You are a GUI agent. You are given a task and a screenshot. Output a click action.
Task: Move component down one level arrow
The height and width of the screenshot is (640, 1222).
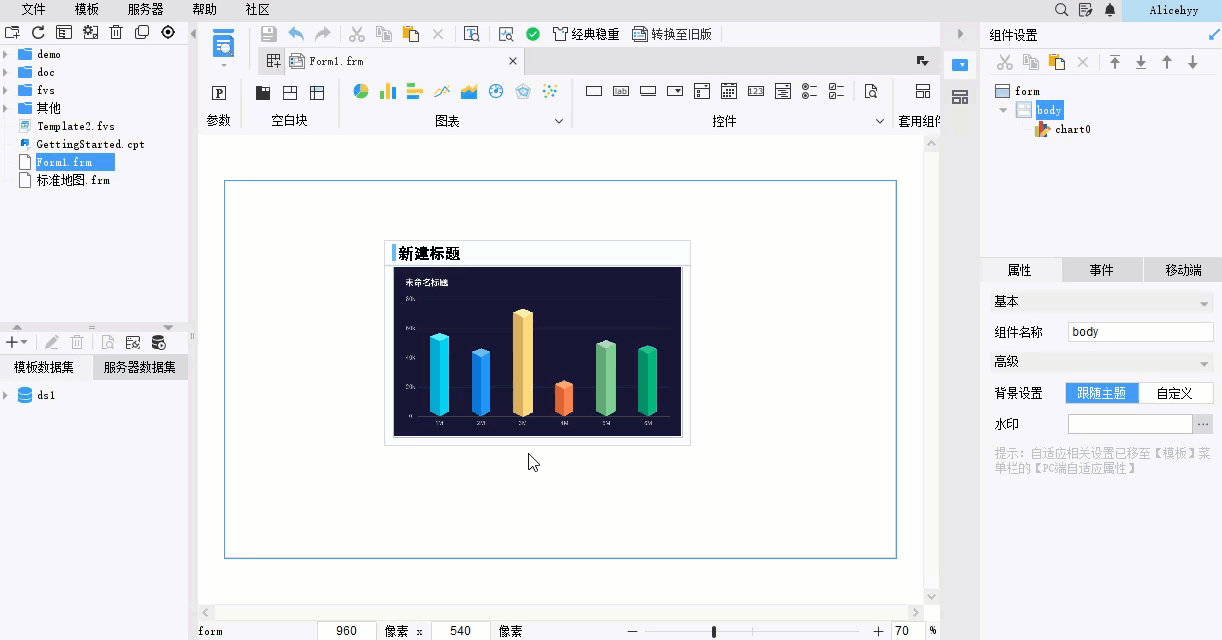(1193, 62)
